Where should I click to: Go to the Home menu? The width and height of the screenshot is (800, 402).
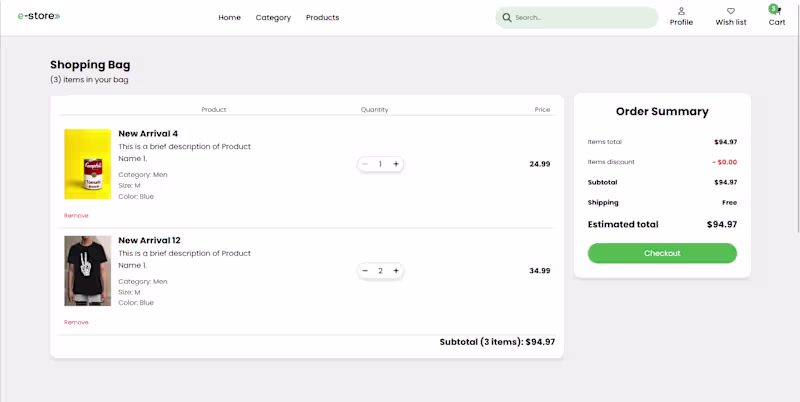pyautogui.click(x=230, y=17)
